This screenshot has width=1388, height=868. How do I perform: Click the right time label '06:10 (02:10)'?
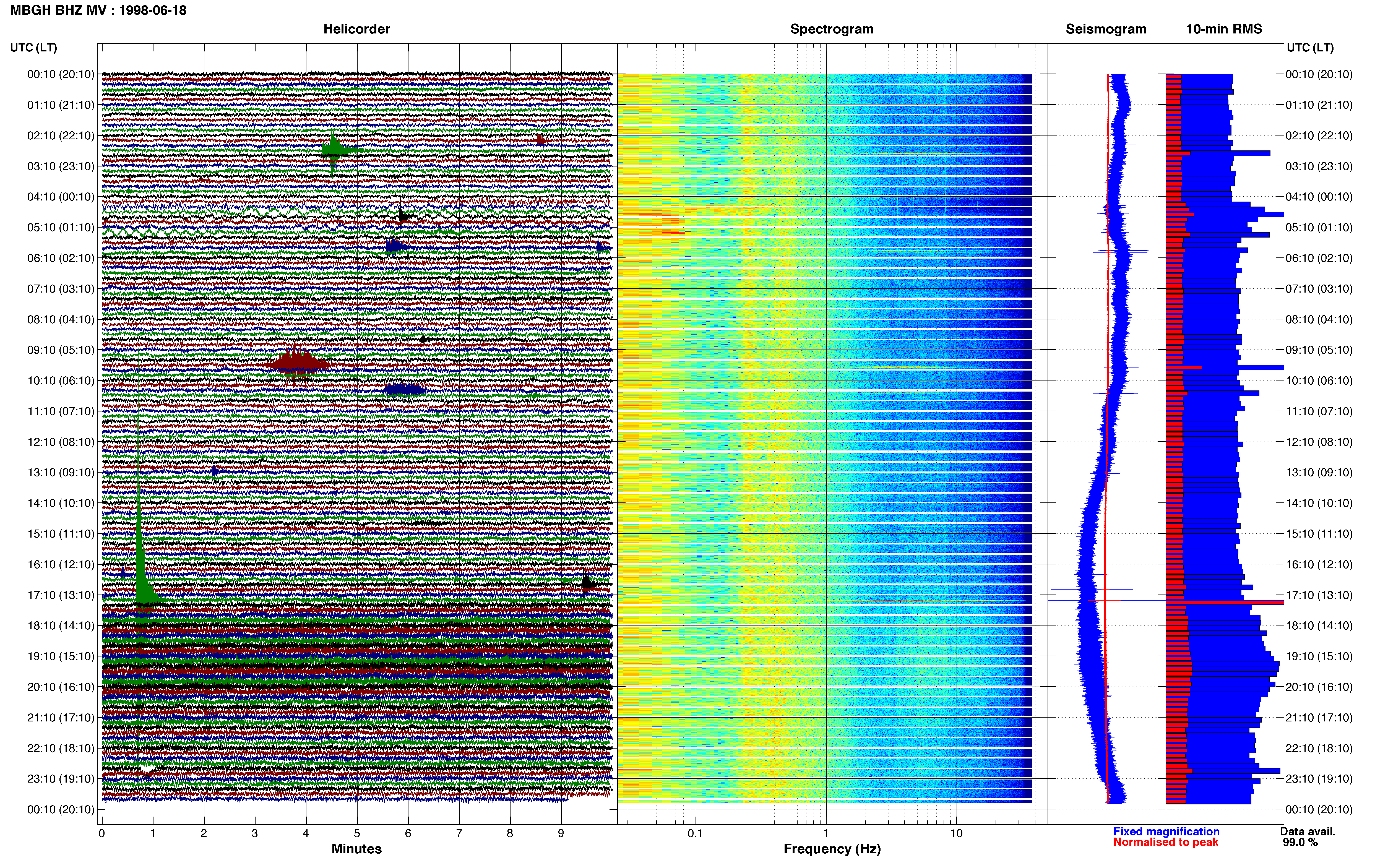[1319, 258]
